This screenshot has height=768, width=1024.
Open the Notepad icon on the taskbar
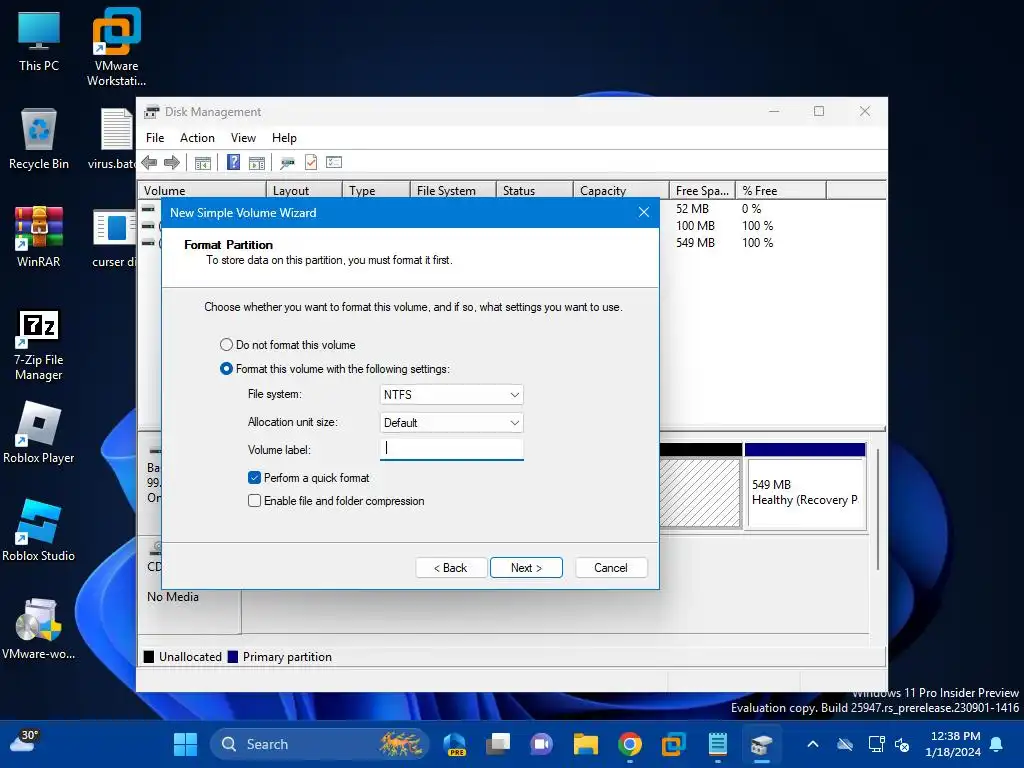pyautogui.click(x=718, y=744)
